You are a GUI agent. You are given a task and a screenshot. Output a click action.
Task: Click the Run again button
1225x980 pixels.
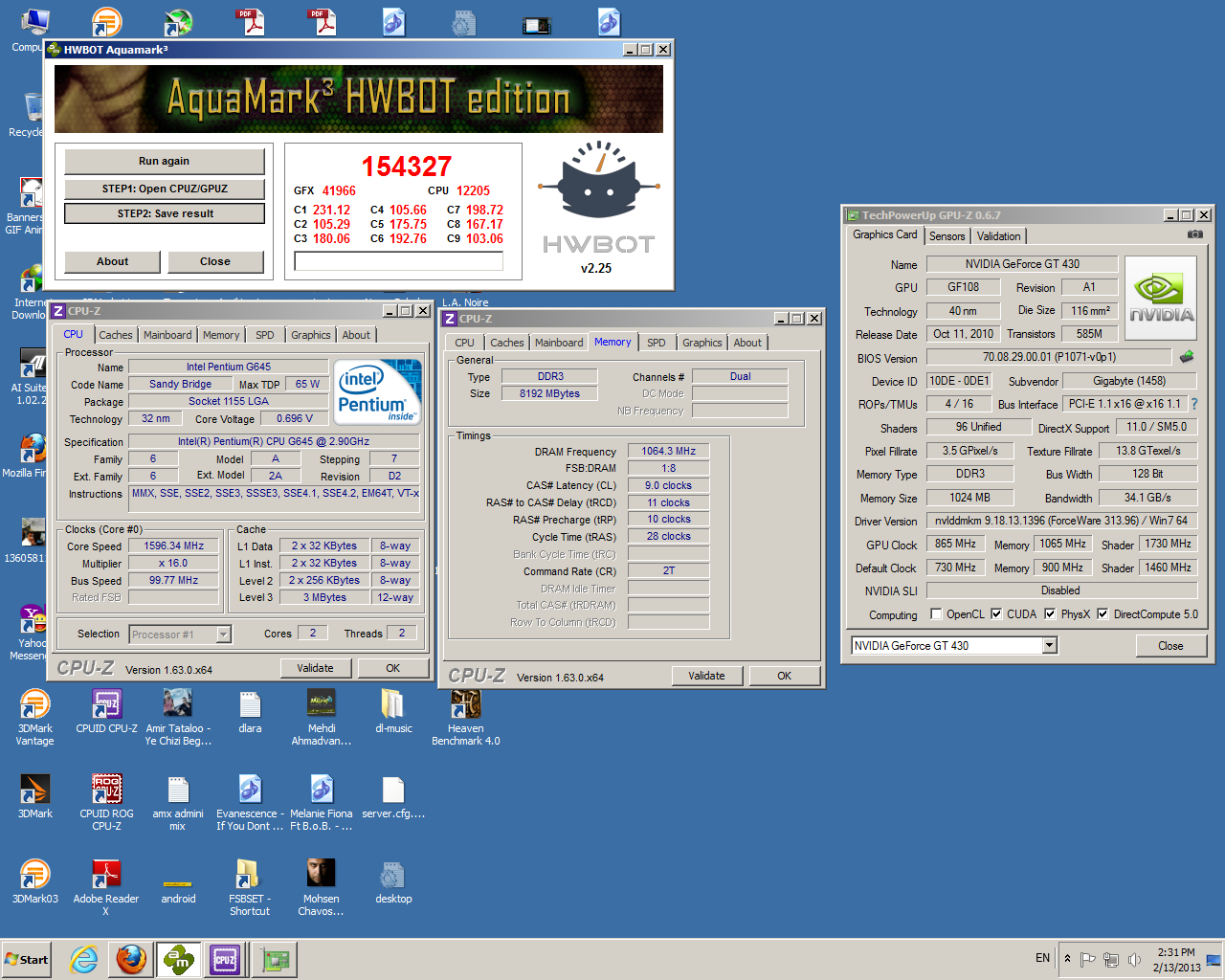[x=164, y=161]
